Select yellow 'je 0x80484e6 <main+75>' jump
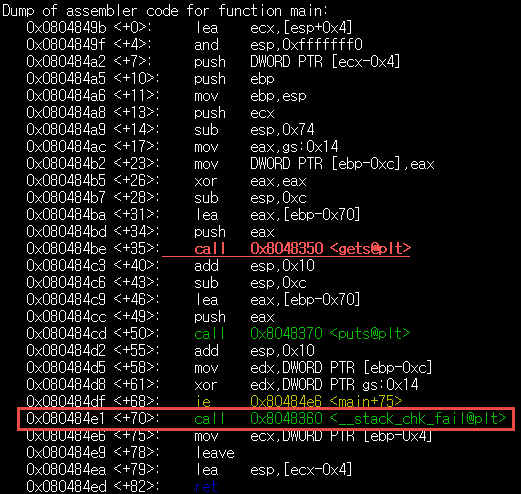 298,401
